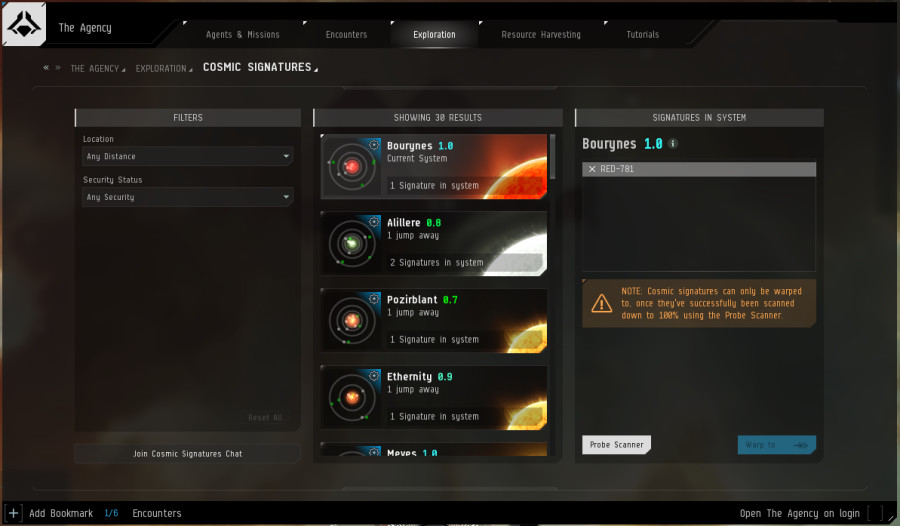Click 'Current System' text under Bourynes
This screenshot has height=526, width=900.
(417, 158)
